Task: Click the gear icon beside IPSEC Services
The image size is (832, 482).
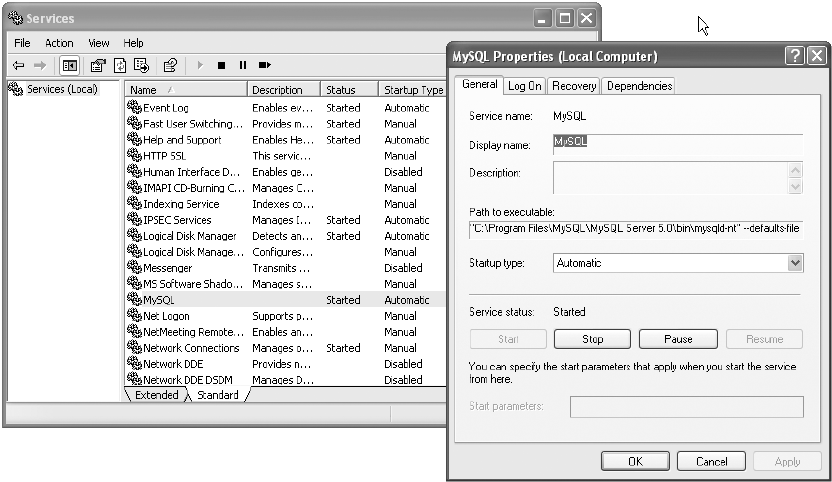Action: pyautogui.click(x=134, y=219)
